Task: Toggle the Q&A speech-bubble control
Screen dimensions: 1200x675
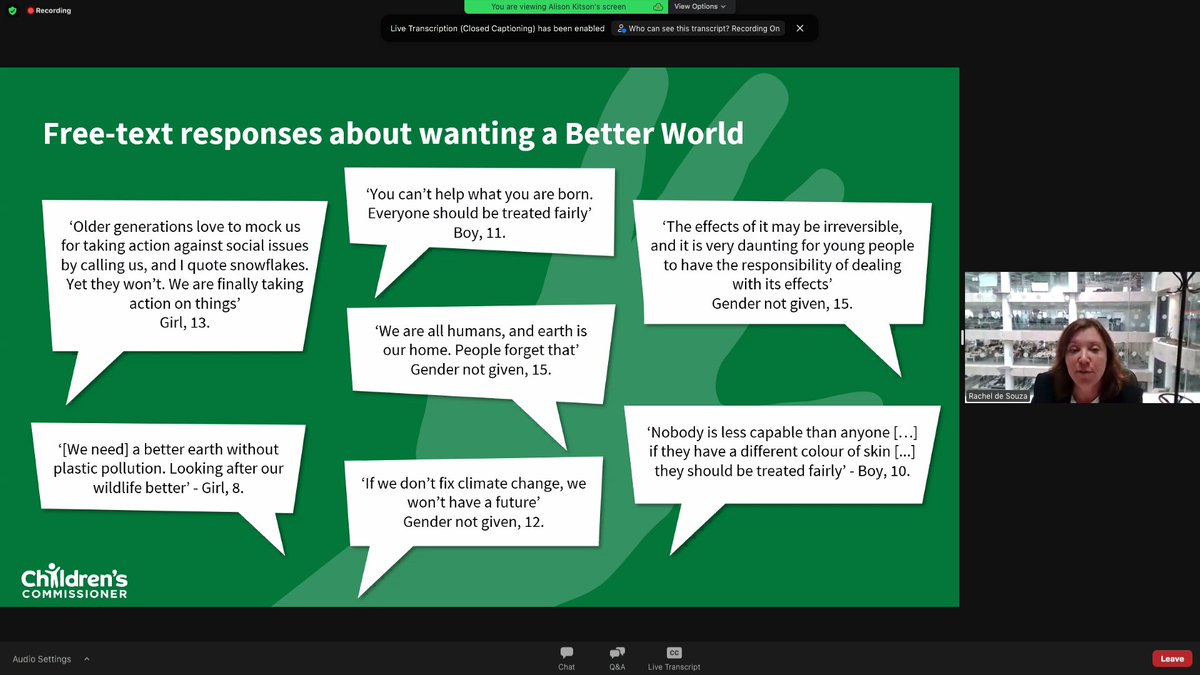Action: [616, 650]
